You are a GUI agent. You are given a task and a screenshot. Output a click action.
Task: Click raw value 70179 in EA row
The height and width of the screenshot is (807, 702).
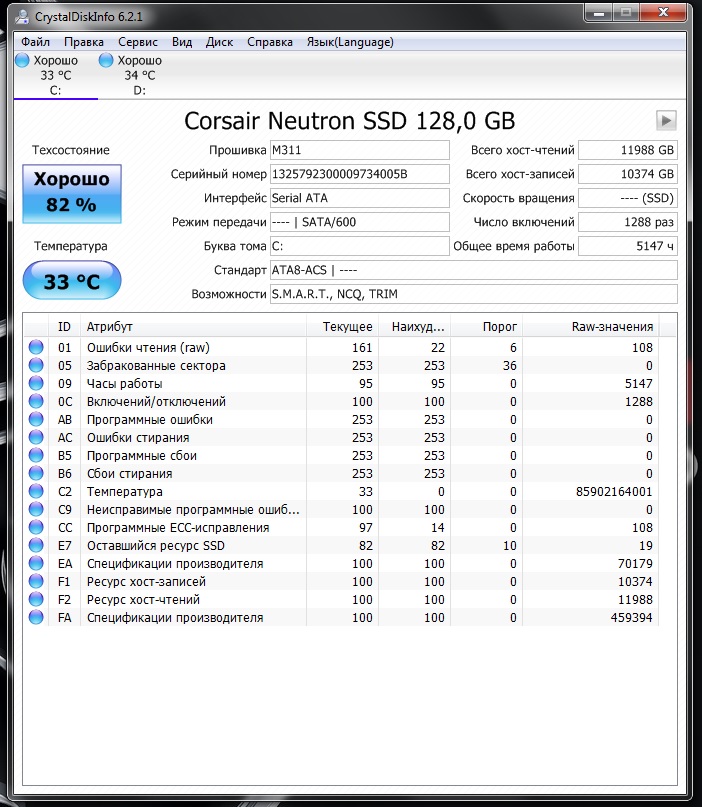[635, 564]
